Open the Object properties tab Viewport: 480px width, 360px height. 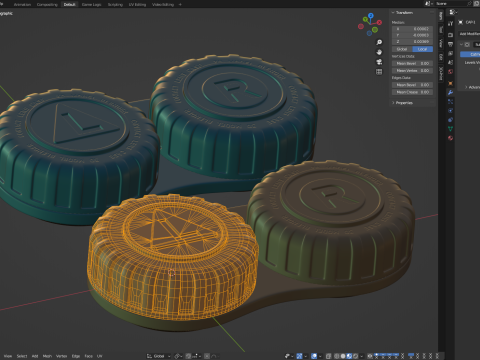coord(451,83)
